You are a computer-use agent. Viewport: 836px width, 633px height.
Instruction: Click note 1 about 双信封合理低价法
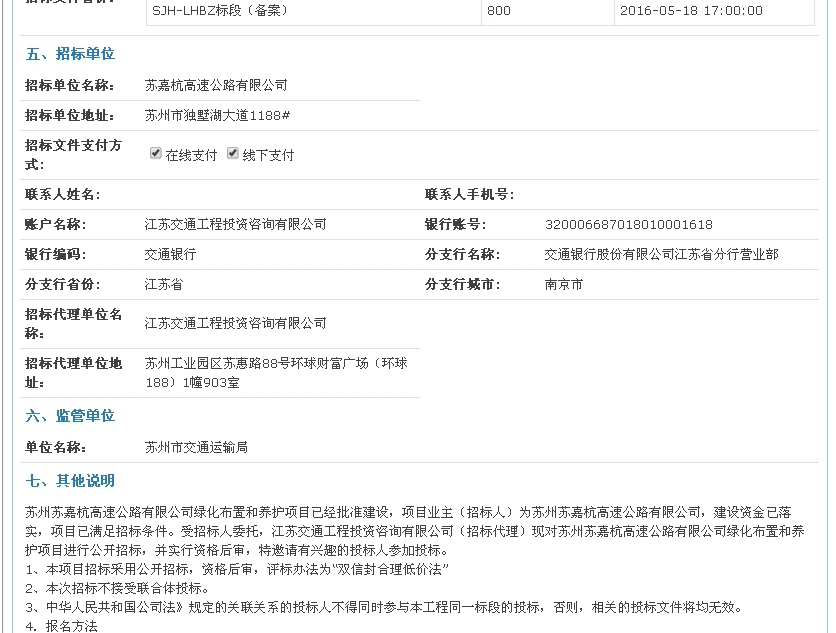click(237, 570)
